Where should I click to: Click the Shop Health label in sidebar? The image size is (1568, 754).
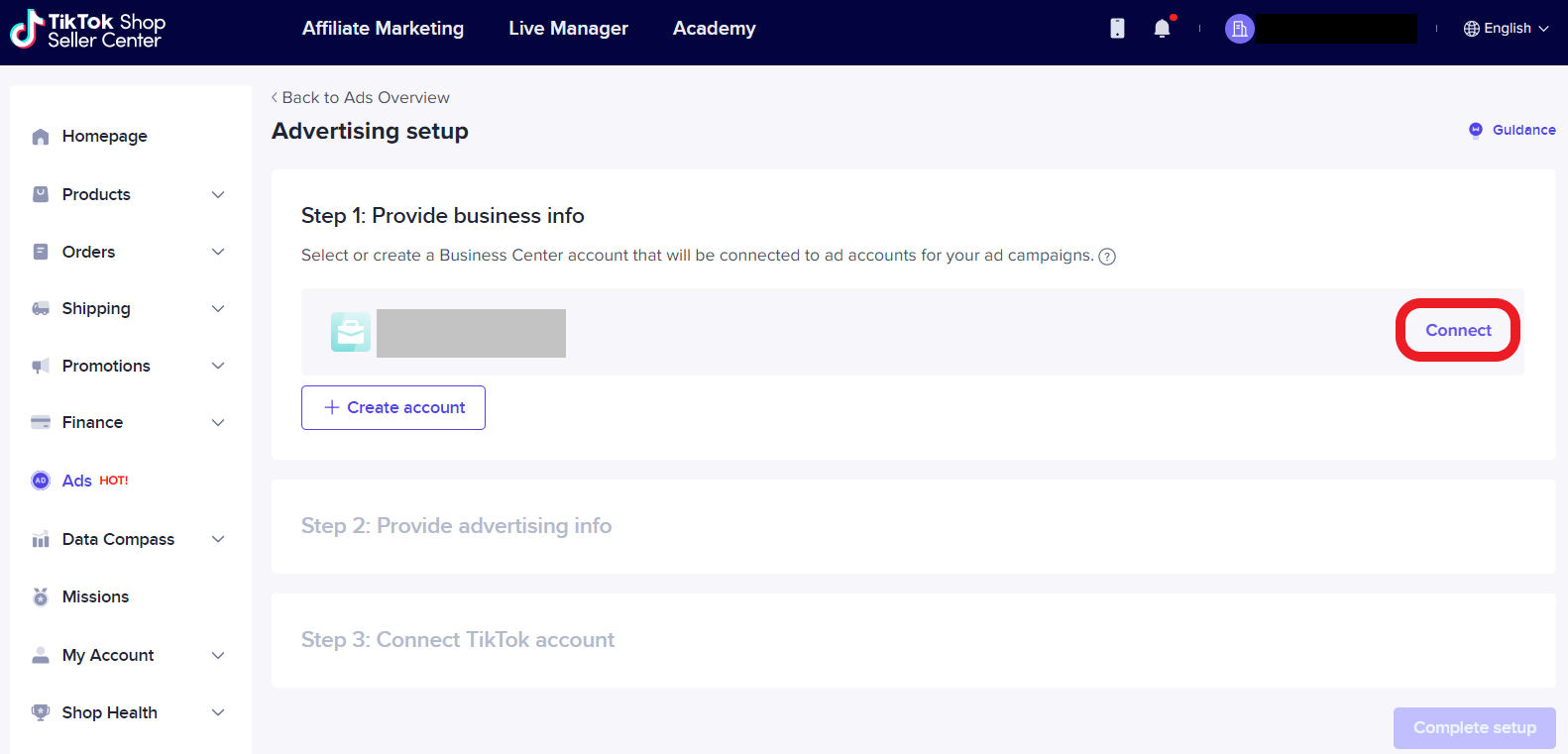[x=109, y=712]
